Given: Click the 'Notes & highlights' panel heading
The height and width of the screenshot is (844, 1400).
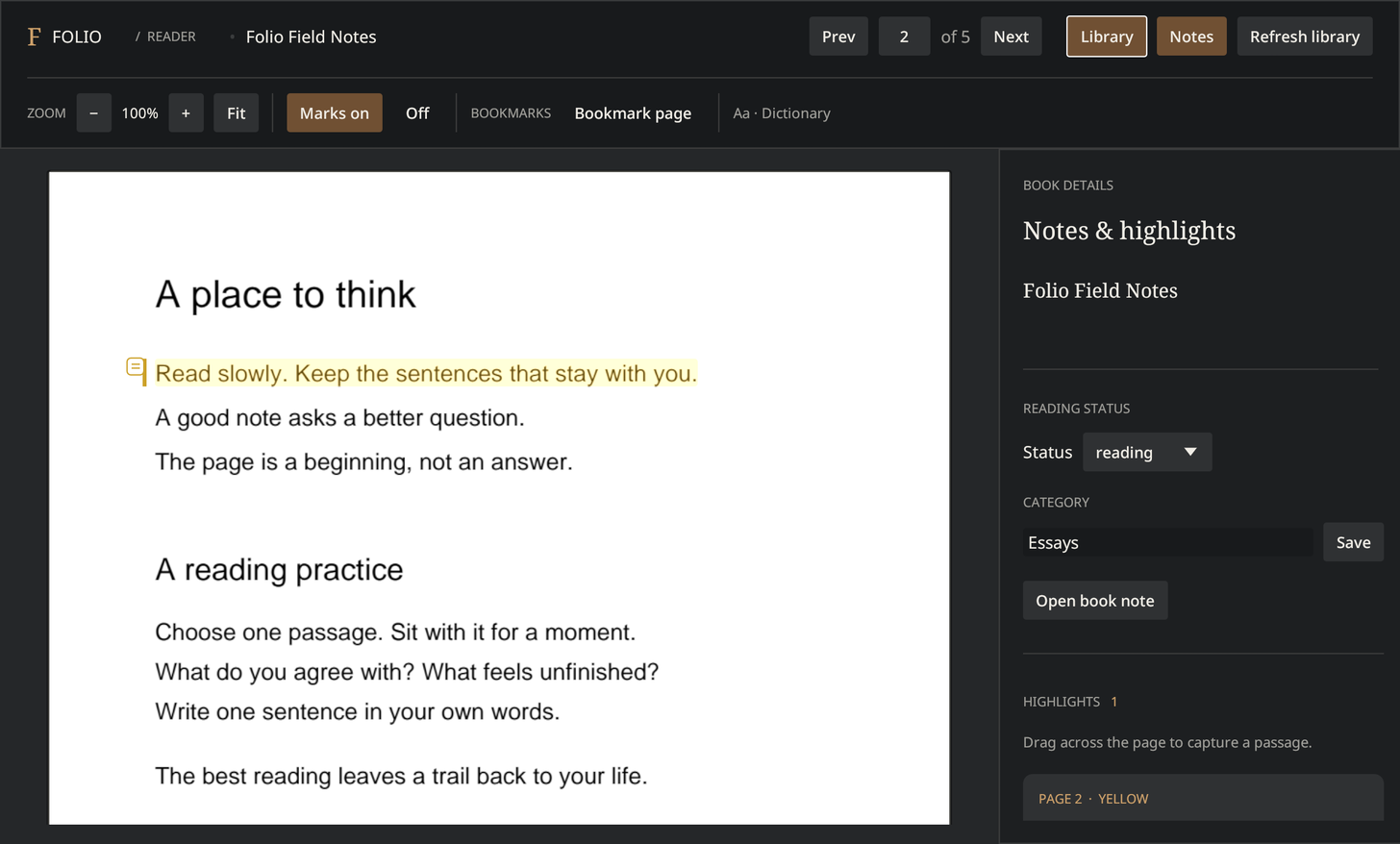Looking at the screenshot, I should pyautogui.click(x=1129, y=231).
